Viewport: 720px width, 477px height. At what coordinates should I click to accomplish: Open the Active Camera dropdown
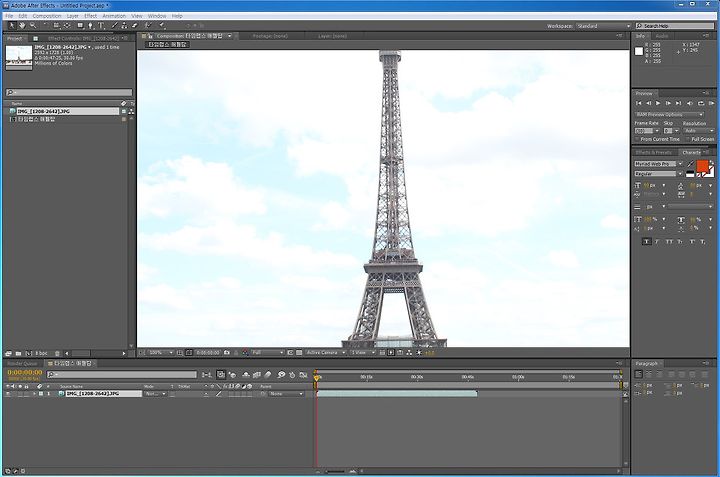pyautogui.click(x=326, y=353)
